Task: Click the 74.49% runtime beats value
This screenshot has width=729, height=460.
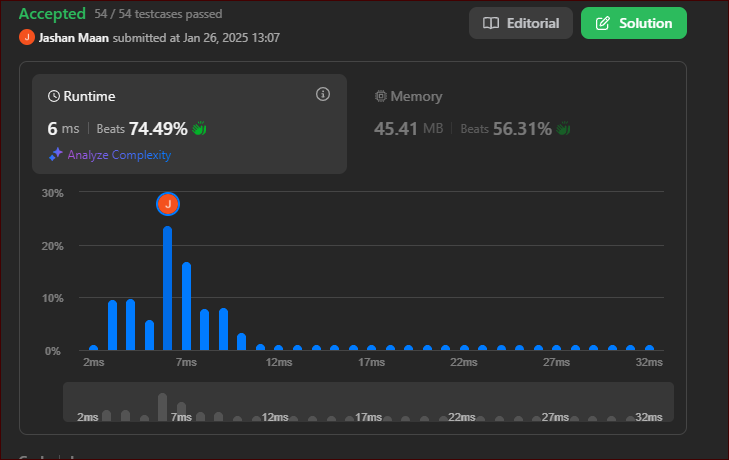Action: click(158, 129)
